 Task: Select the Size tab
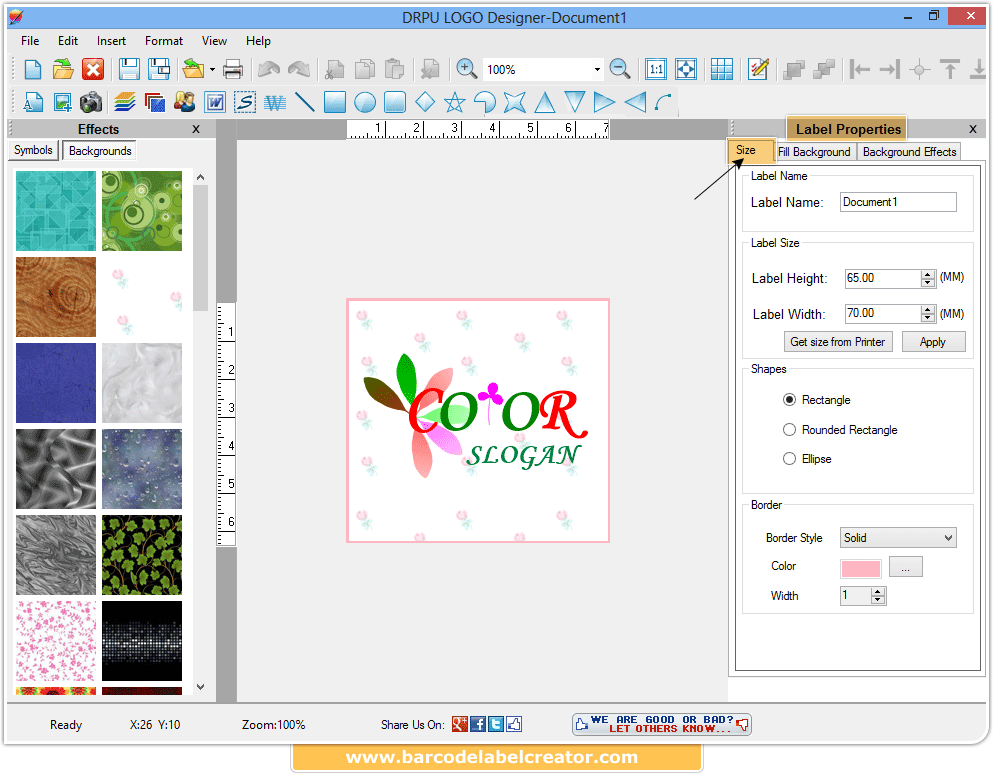[x=750, y=151]
